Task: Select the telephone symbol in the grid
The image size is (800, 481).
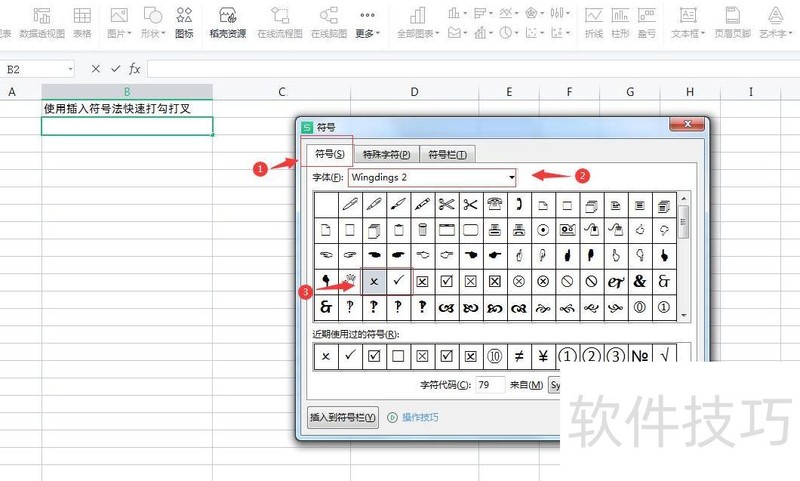Action: [494, 205]
